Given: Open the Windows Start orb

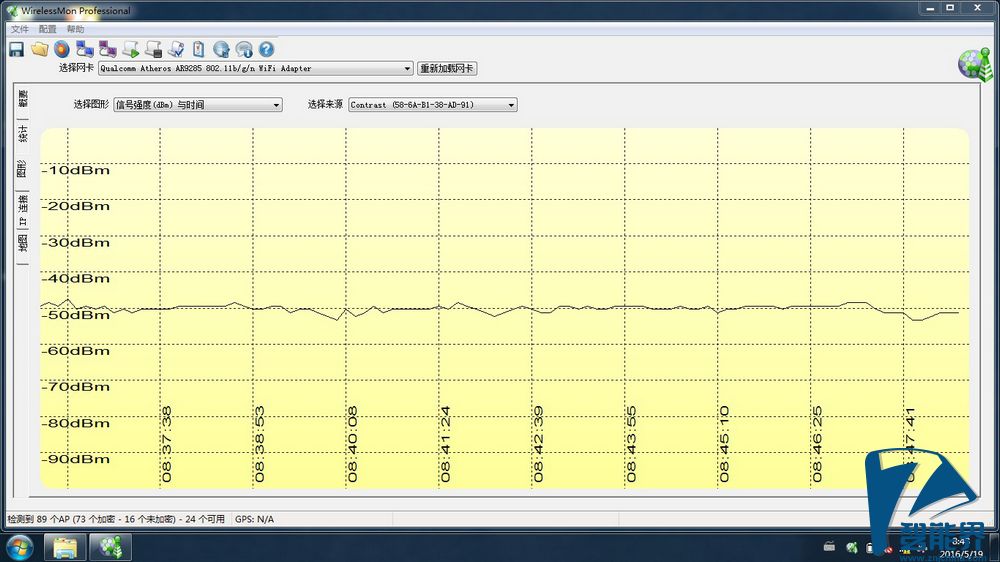Looking at the screenshot, I should [x=19, y=547].
